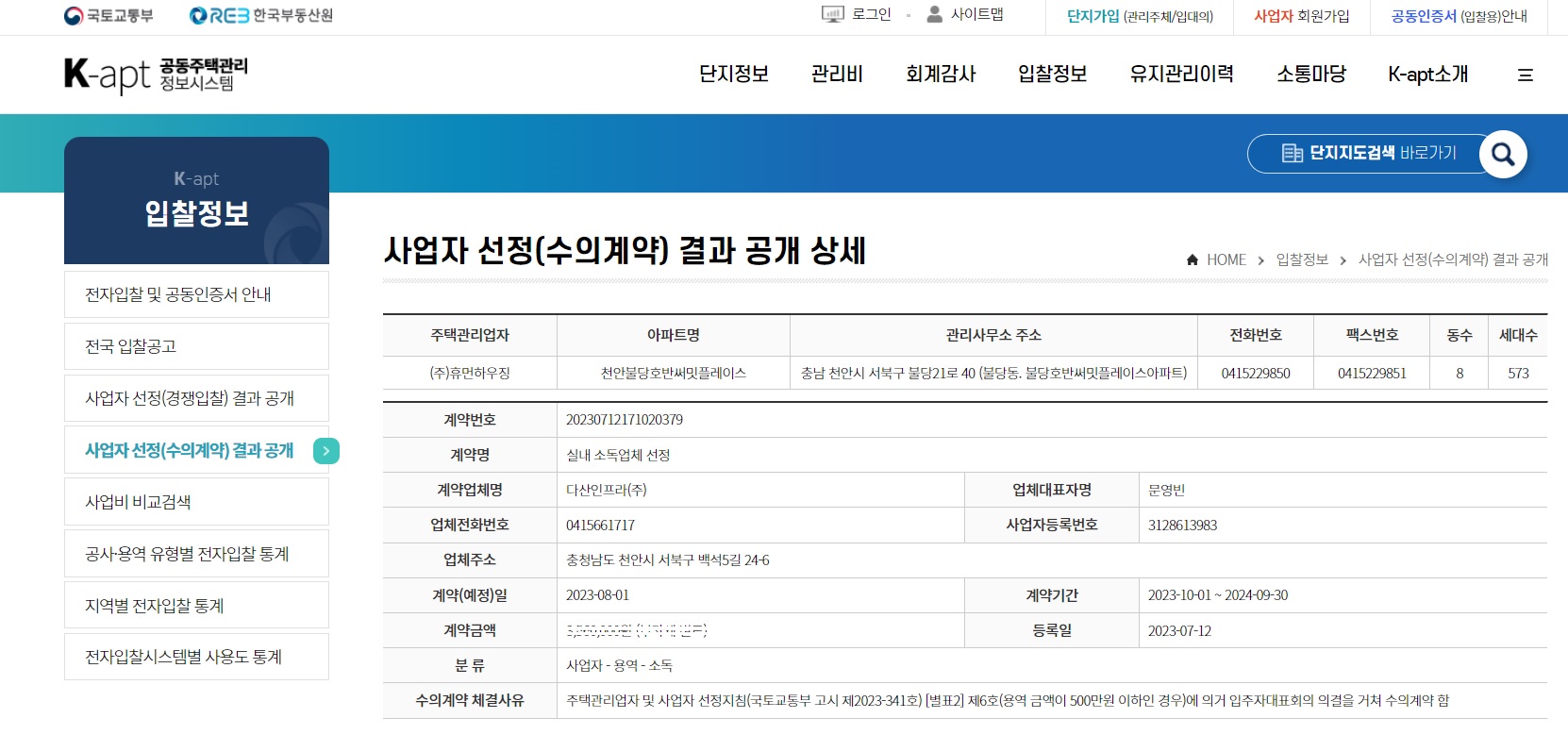Click the 국토교통부 logo

[108, 16]
